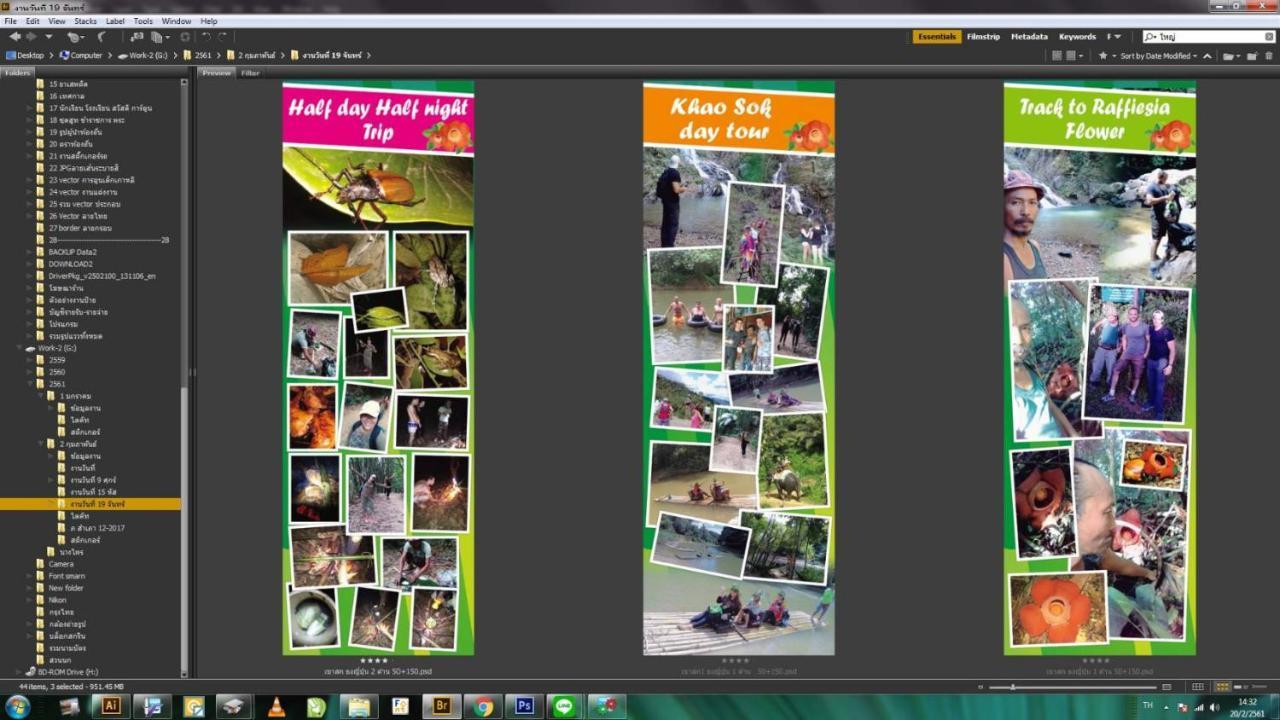Open thumbnail quality options dropdown
Image resolution: width=1280 pixels, height=720 pixels.
click(x=1073, y=56)
